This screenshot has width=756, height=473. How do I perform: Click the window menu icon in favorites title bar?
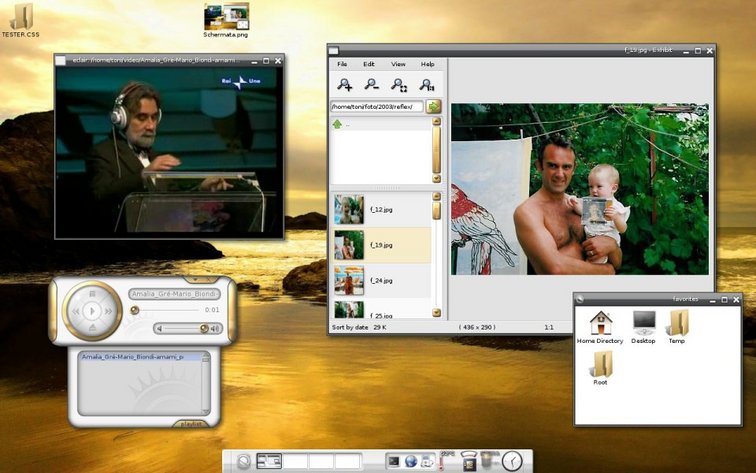580,299
